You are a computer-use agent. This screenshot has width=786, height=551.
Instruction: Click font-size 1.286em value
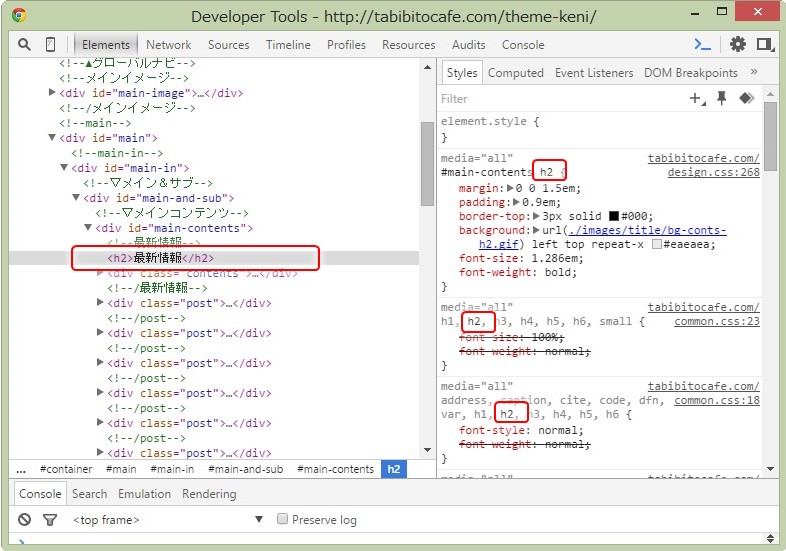(556, 259)
